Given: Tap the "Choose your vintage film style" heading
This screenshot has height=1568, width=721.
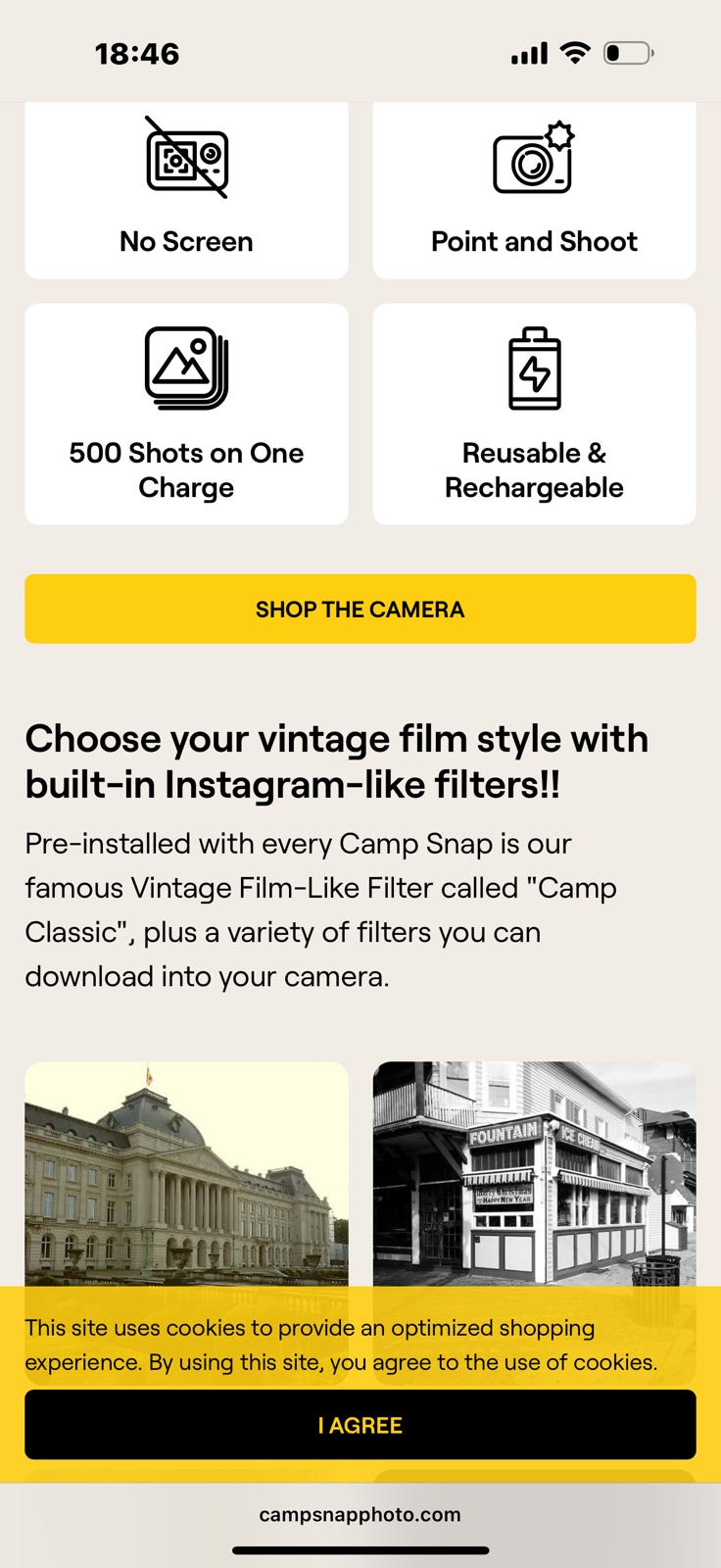Looking at the screenshot, I should pos(337,761).
